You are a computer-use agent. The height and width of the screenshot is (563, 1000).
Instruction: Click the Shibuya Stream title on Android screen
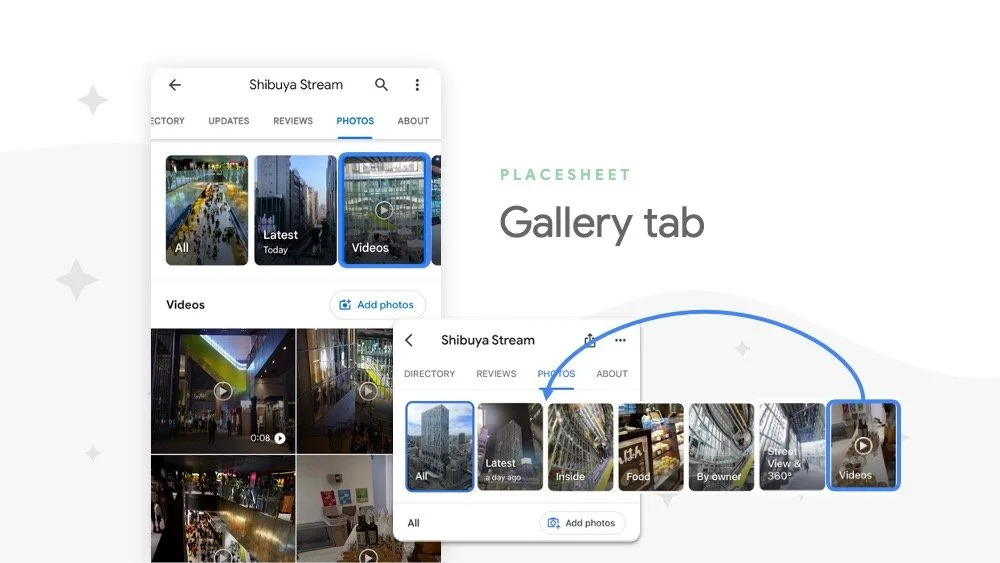(x=296, y=85)
